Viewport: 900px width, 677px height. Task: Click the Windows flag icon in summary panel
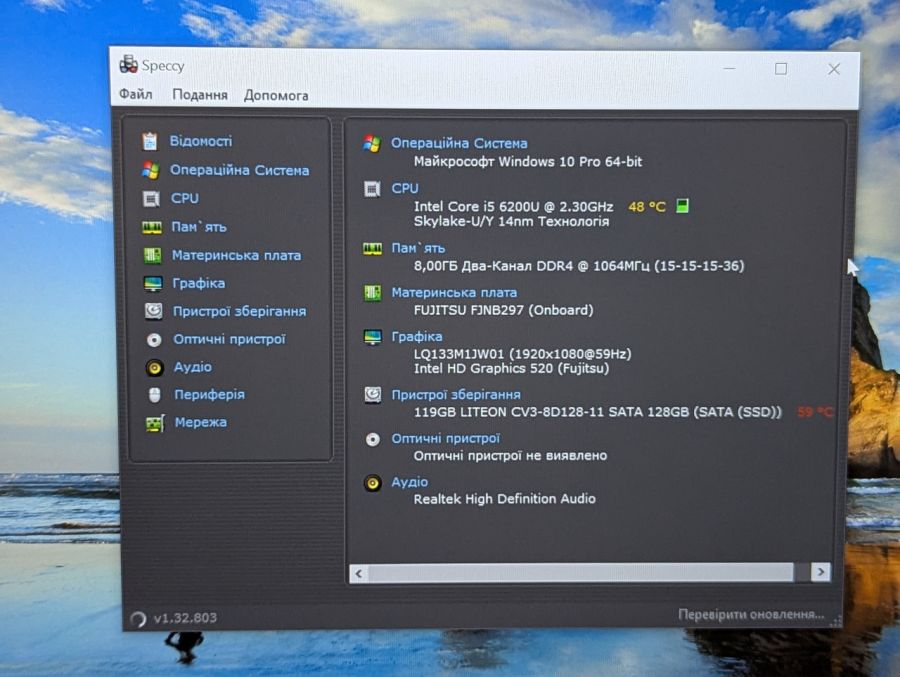(x=371, y=144)
